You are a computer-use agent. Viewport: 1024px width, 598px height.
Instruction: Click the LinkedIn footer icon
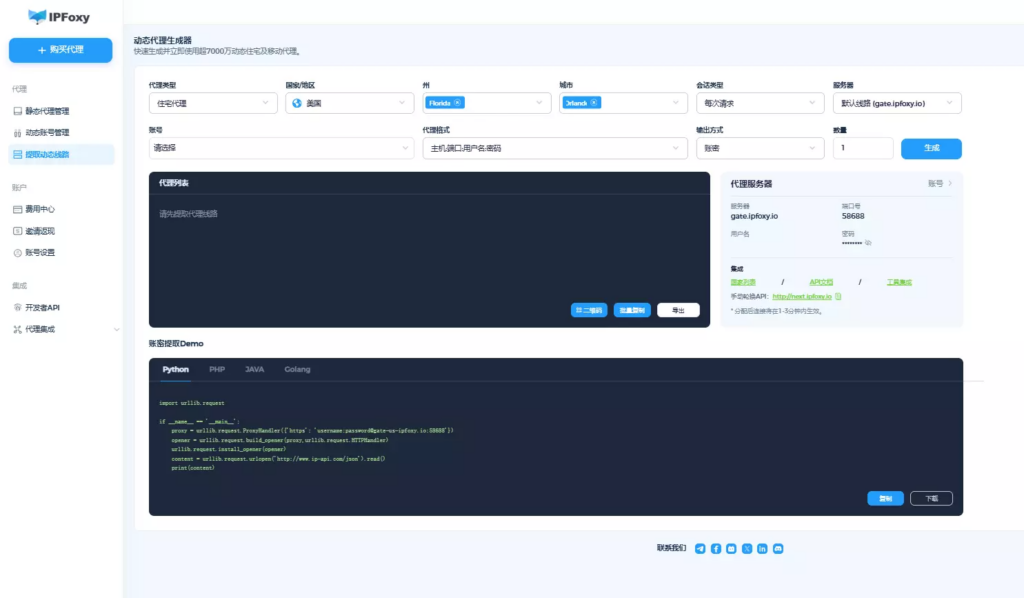tap(762, 549)
